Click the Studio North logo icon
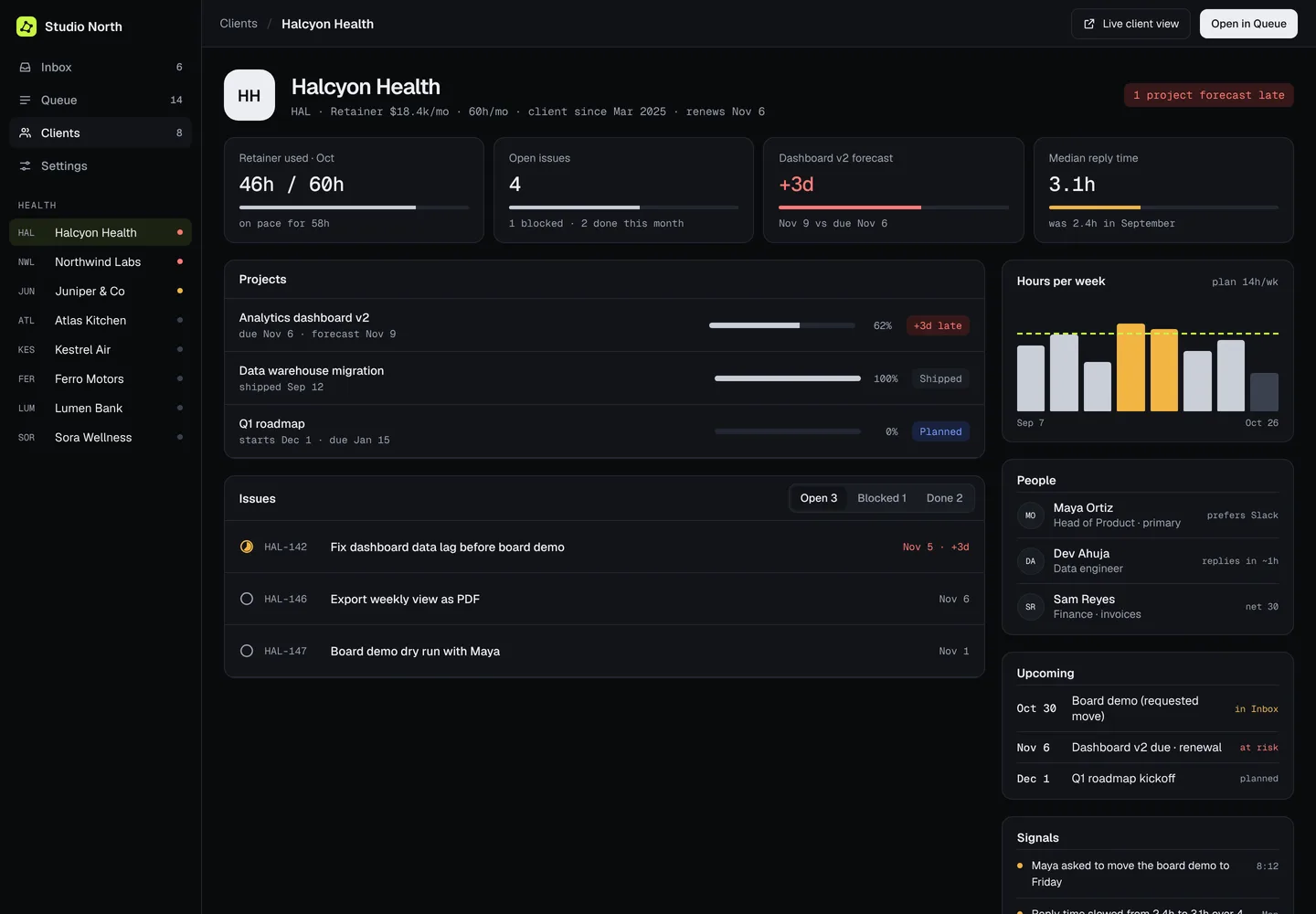This screenshot has width=1316, height=914. coord(27,27)
